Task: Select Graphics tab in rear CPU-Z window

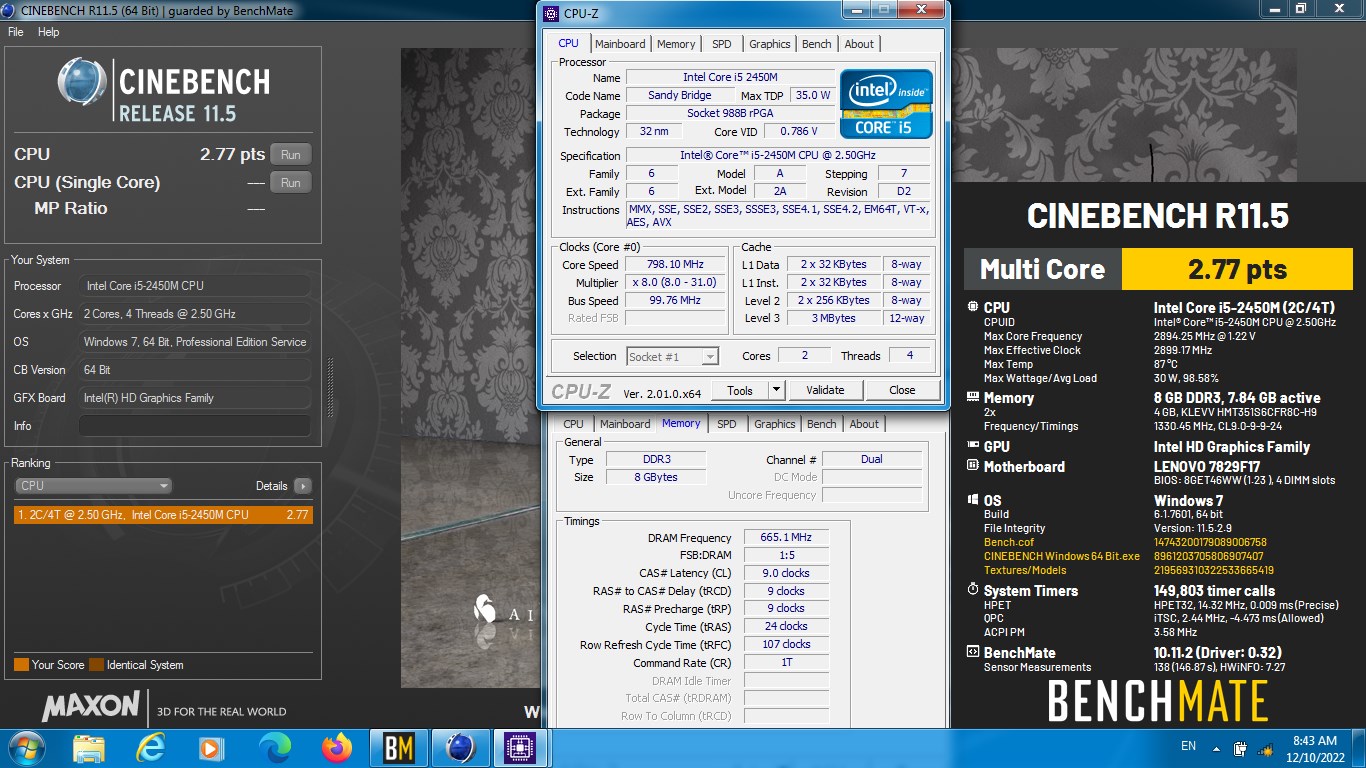Action: pyautogui.click(x=775, y=424)
